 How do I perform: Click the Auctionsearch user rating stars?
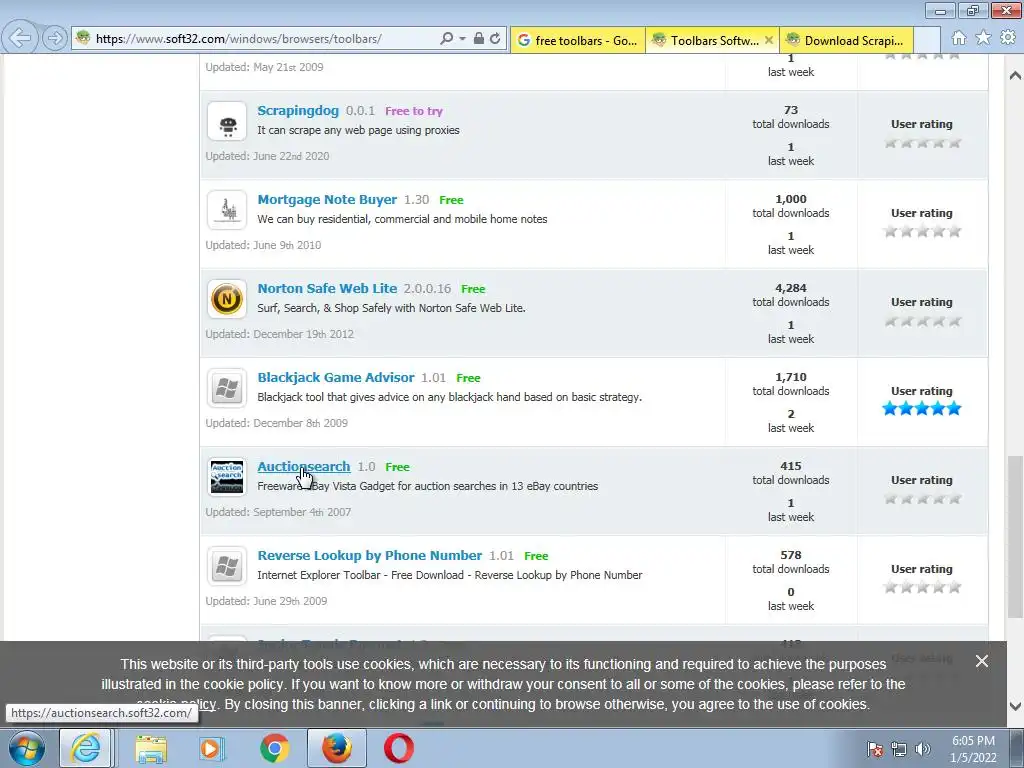tap(922, 499)
